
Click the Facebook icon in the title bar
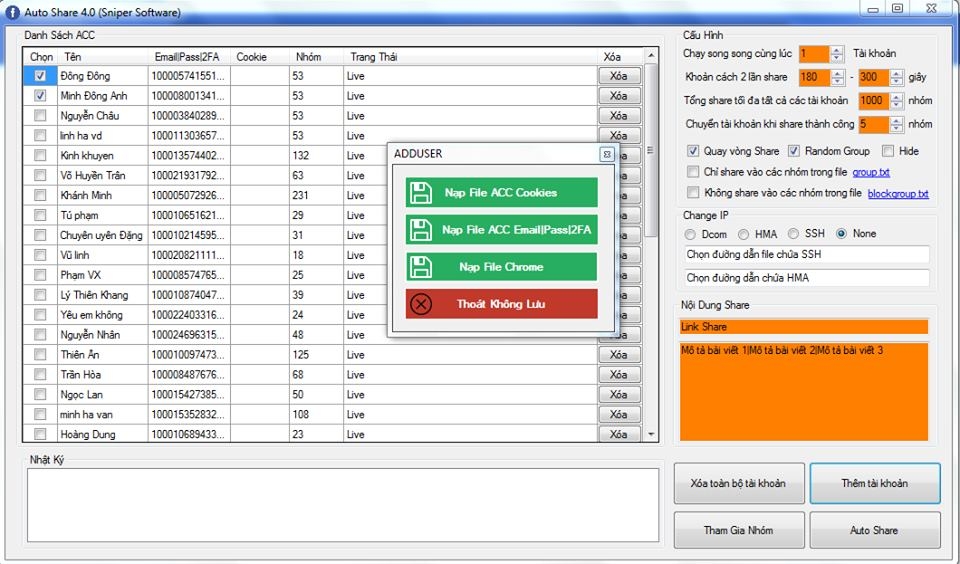click(12, 12)
